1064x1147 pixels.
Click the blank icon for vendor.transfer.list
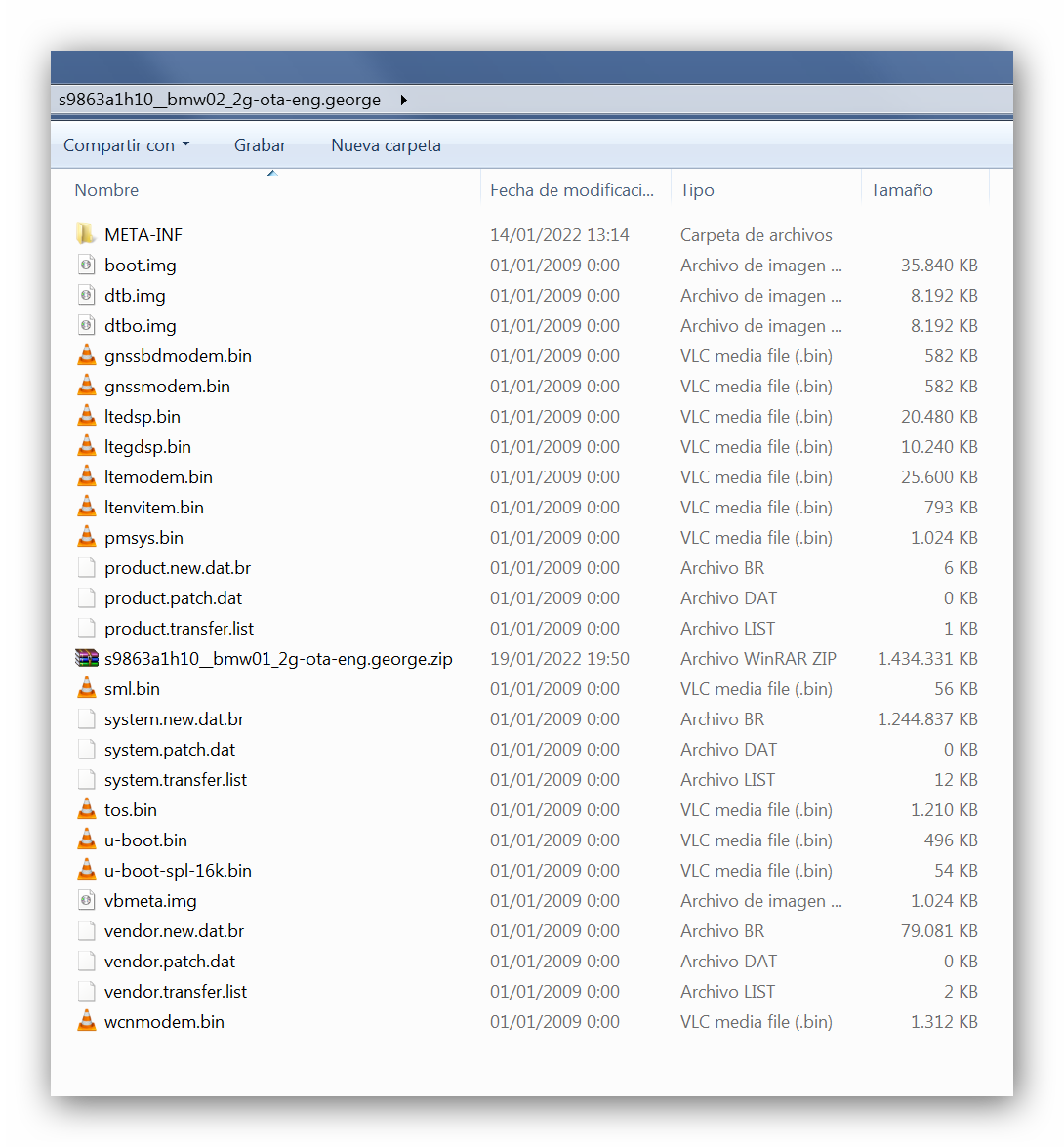click(x=86, y=991)
